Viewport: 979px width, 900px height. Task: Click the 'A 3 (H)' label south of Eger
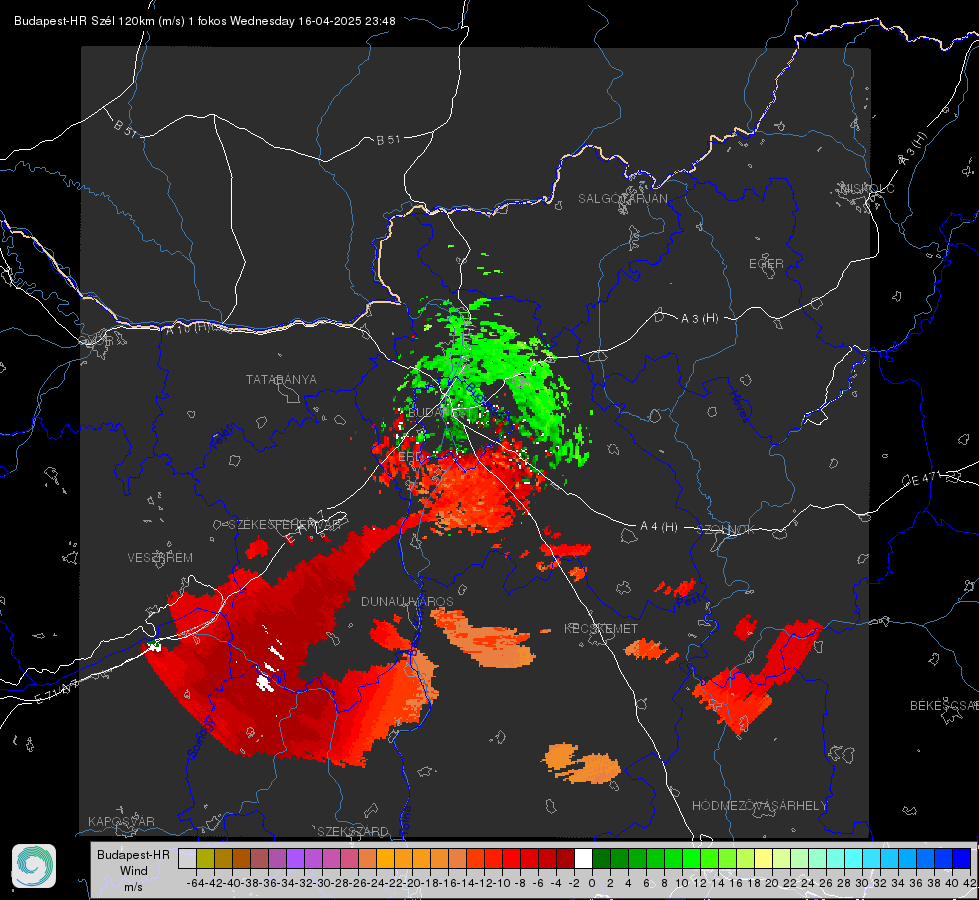(699, 318)
